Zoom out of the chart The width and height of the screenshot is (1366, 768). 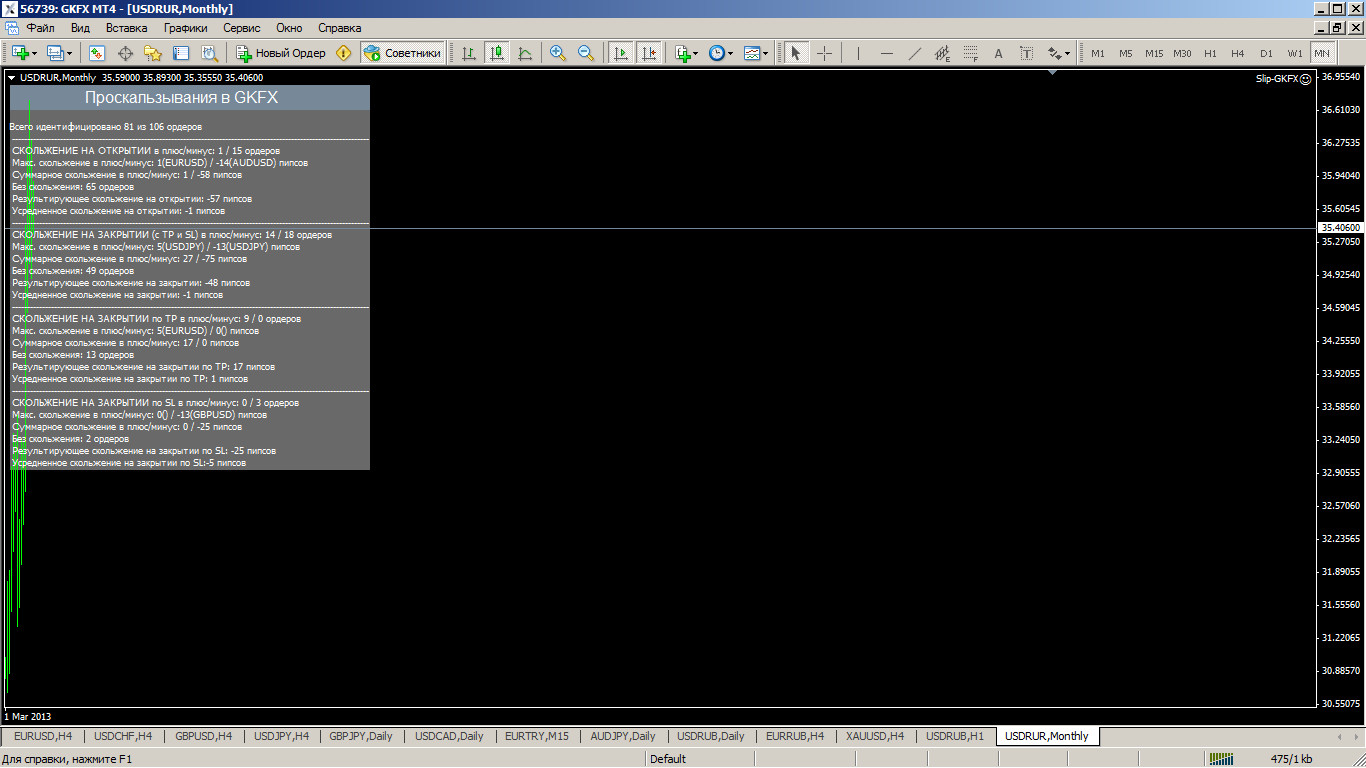[x=586, y=53]
